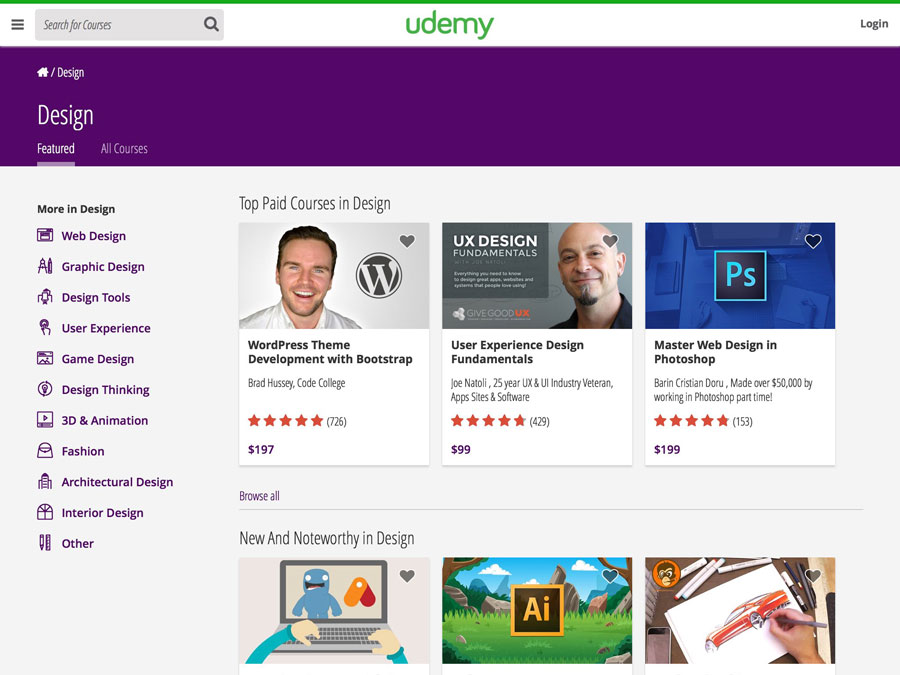Viewport: 900px width, 675px height.
Task: Click the home breadcrumb icon
Action: pos(42,72)
